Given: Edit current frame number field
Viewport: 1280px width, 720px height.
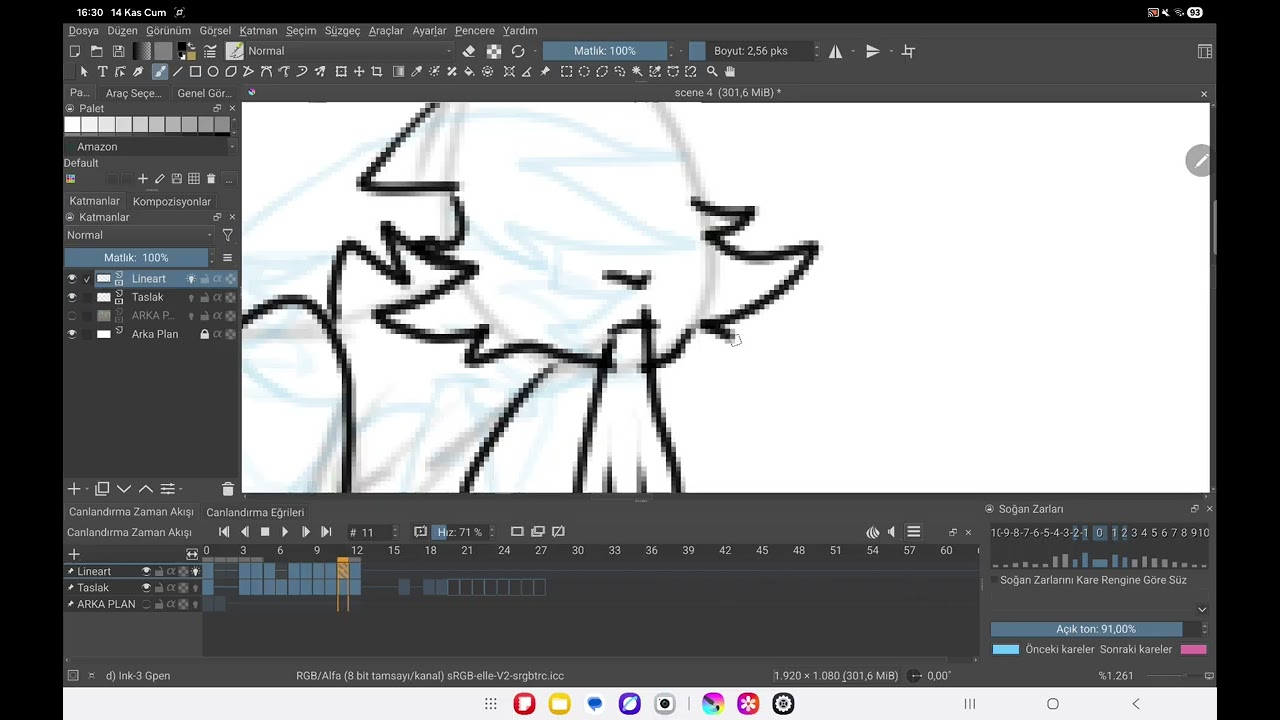Looking at the screenshot, I should [x=373, y=532].
